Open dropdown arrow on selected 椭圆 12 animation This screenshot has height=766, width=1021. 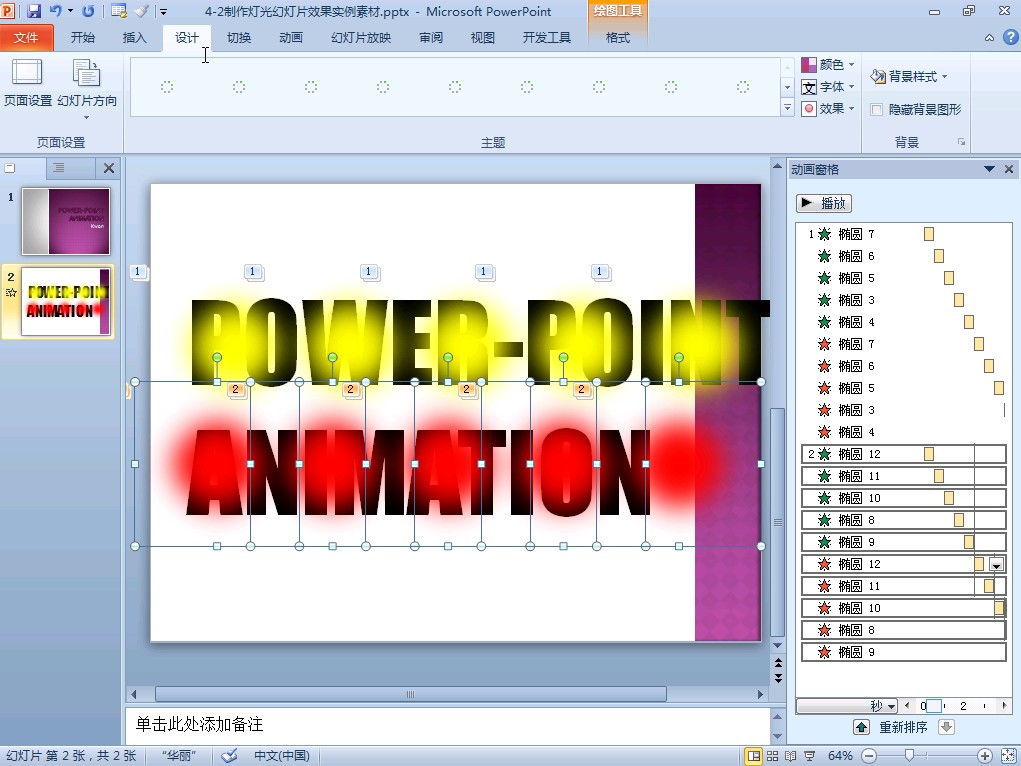click(996, 565)
